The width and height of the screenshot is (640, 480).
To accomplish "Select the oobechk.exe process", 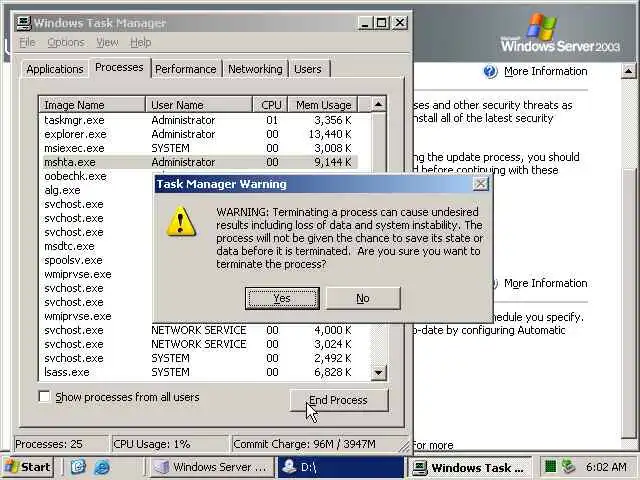I will click(x=76, y=176).
